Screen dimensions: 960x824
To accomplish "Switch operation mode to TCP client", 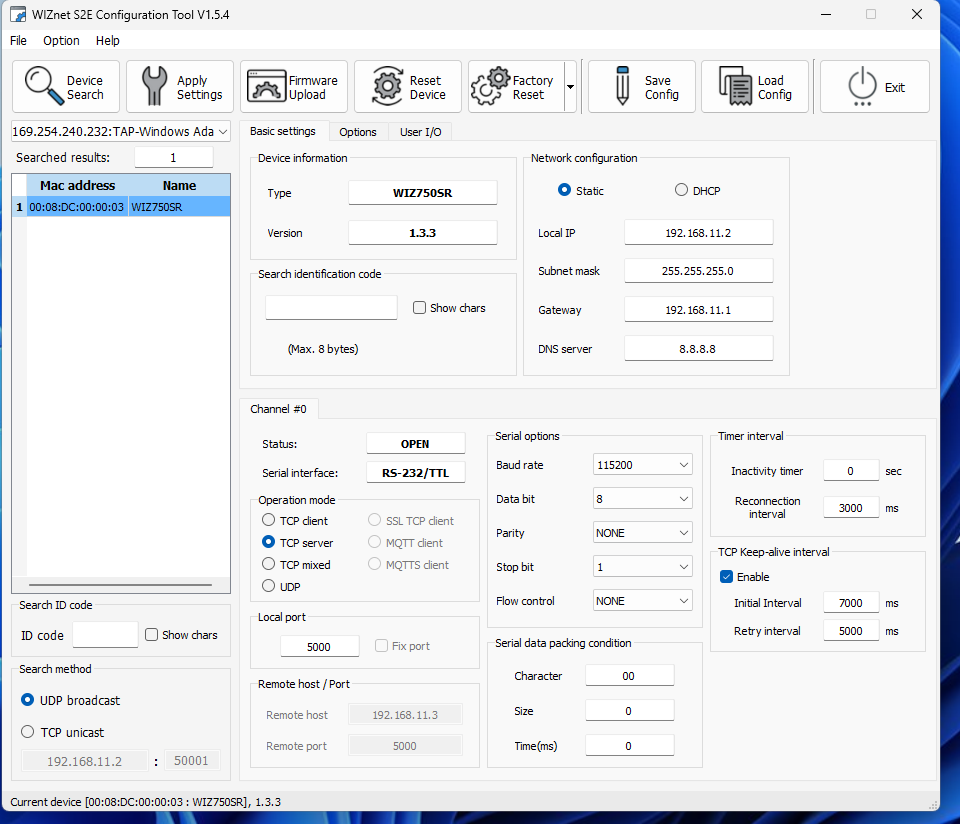I will (x=268, y=520).
